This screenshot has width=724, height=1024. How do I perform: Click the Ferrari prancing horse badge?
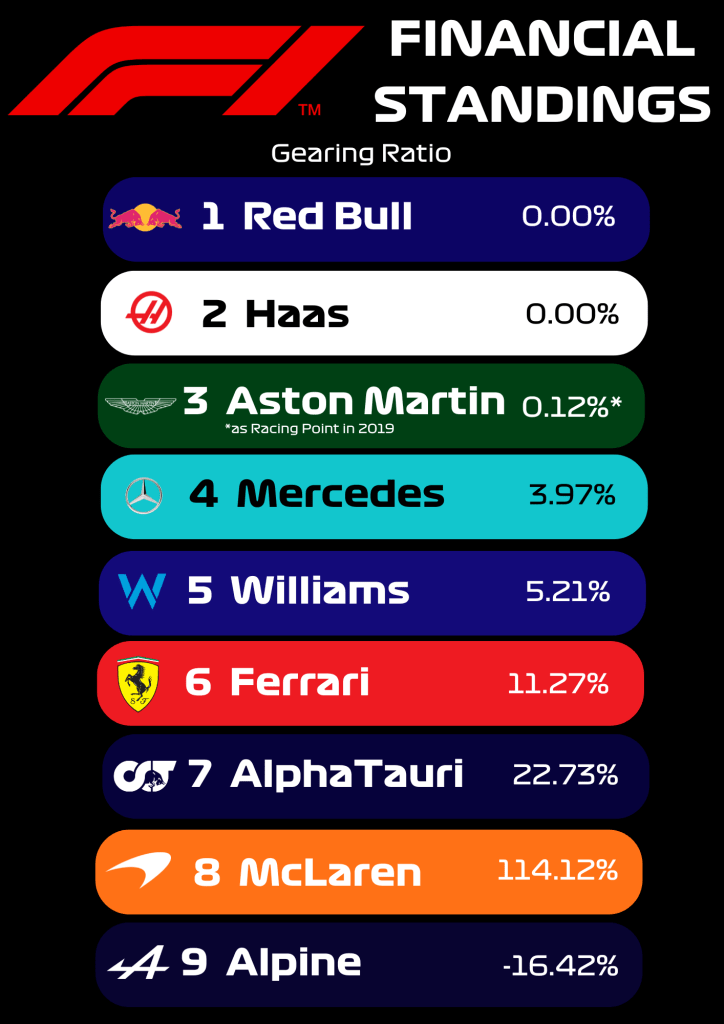[139, 684]
